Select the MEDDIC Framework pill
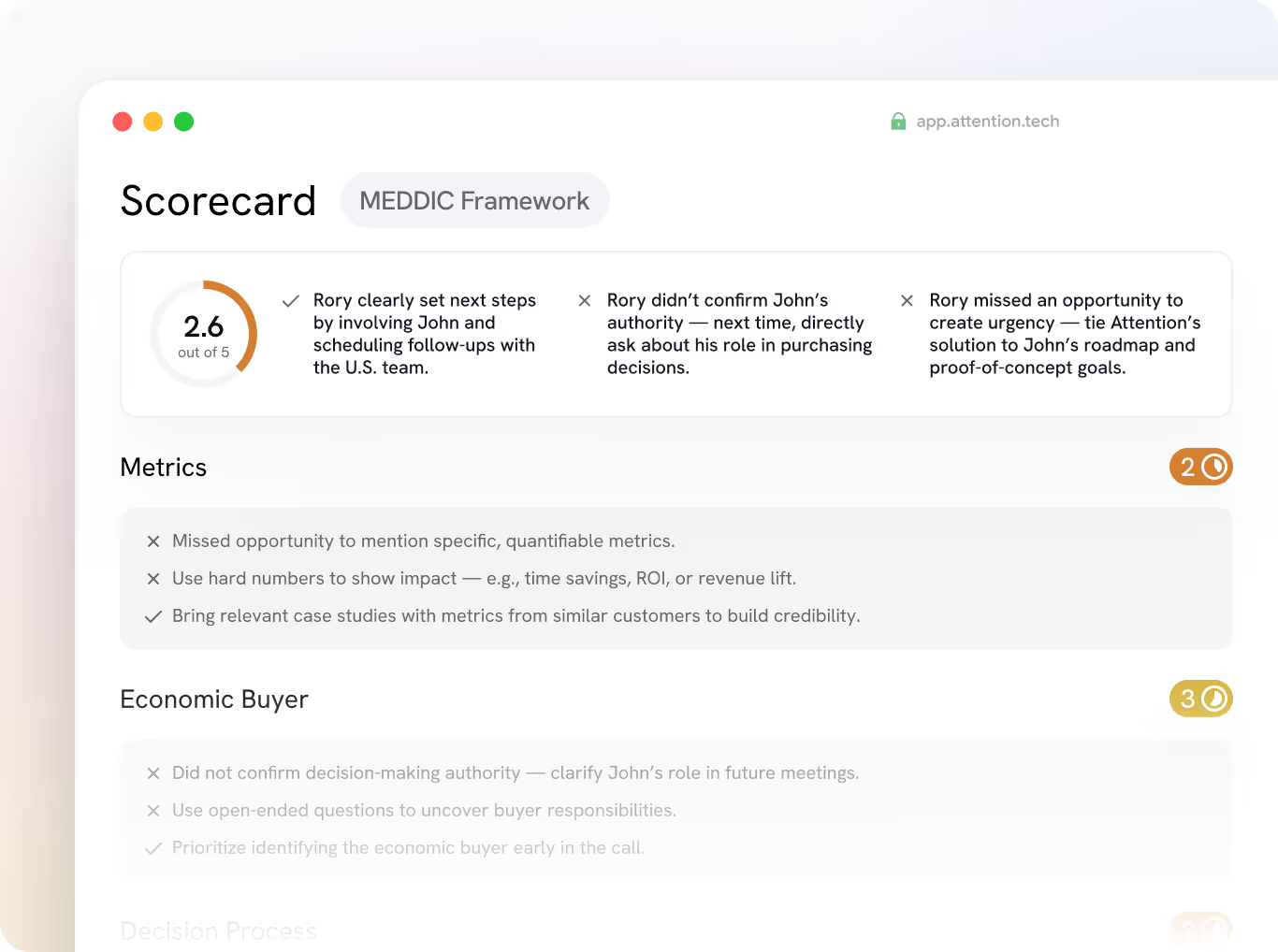Image resolution: width=1278 pixels, height=952 pixels. [474, 201]
